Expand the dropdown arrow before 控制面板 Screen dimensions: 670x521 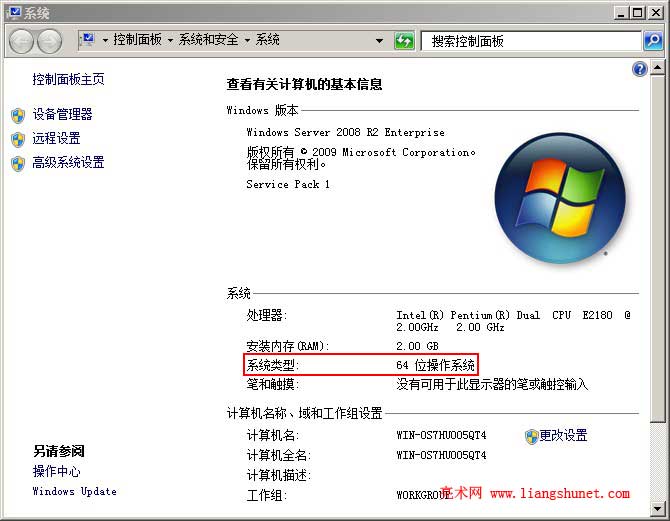[x=105, y=41]
